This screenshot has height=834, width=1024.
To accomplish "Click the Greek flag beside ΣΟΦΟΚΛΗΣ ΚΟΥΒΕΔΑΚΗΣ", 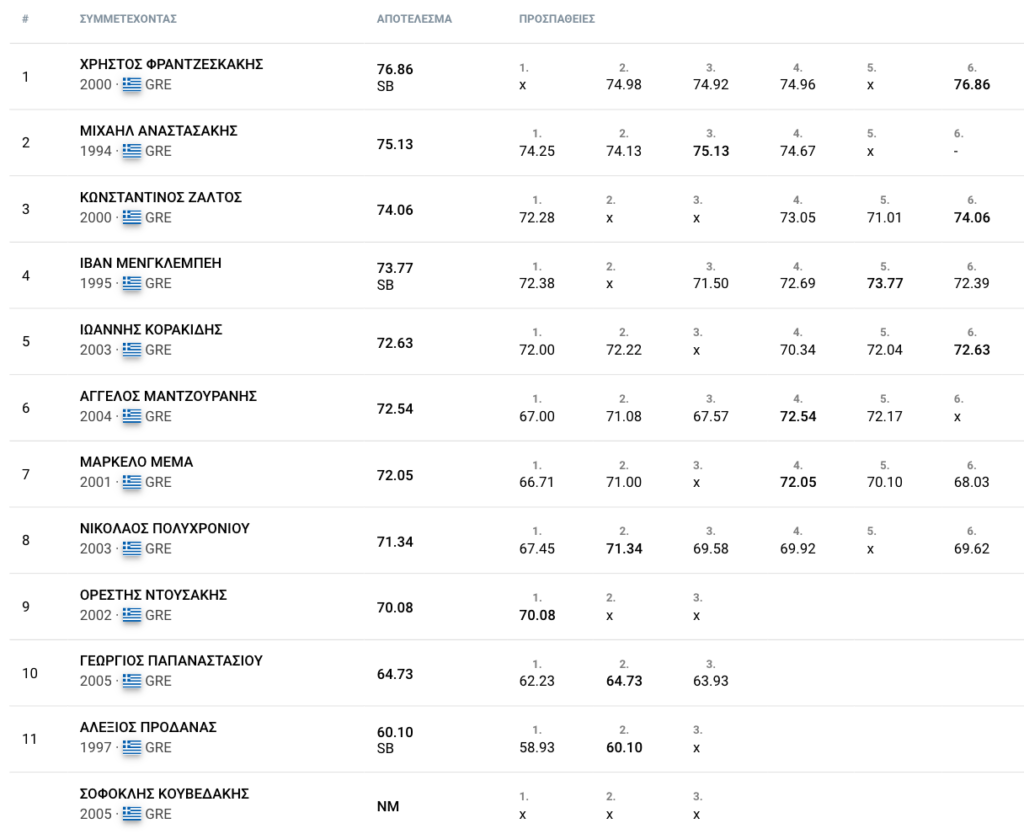I will (x=132, y=814).
